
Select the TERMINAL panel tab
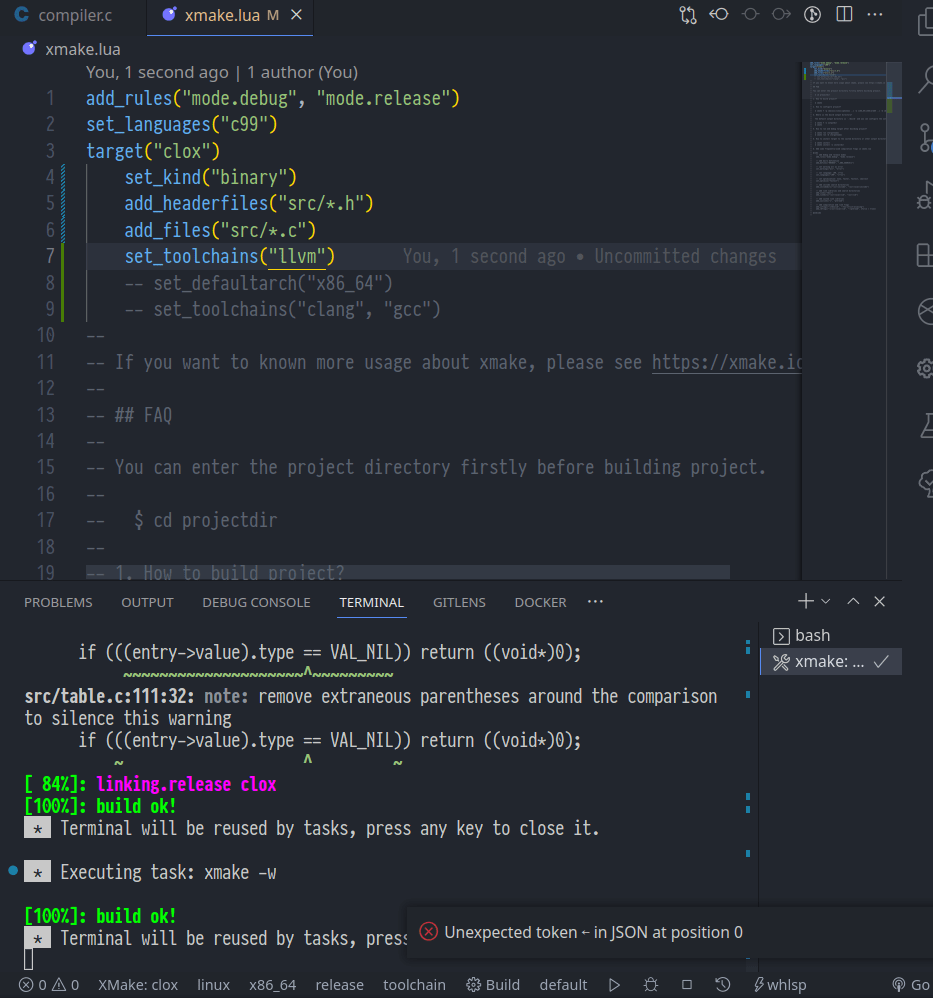point(372,602)
